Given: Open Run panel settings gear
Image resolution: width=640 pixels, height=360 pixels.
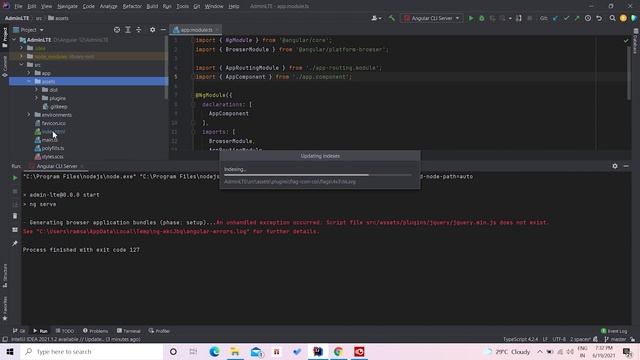Looking at the screenshot, I should tap(615, 166).
